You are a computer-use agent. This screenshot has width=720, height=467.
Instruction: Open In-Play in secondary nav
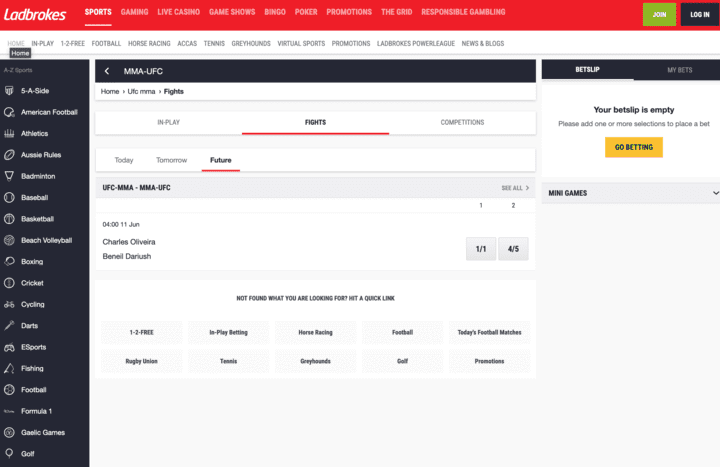point(43,44)
